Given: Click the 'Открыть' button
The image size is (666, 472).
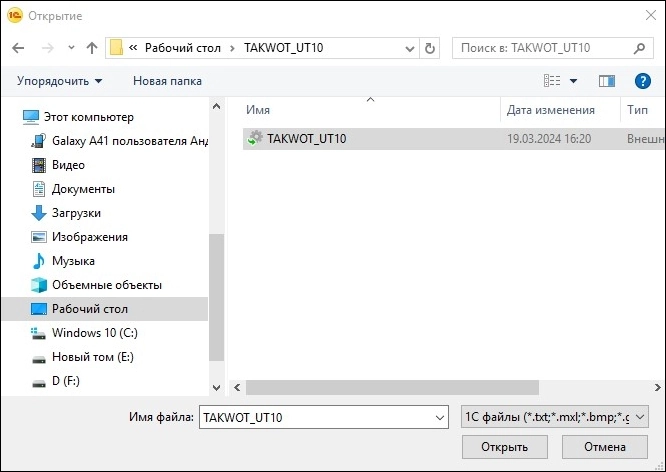Looking at the screenshot, I should 505,447.
